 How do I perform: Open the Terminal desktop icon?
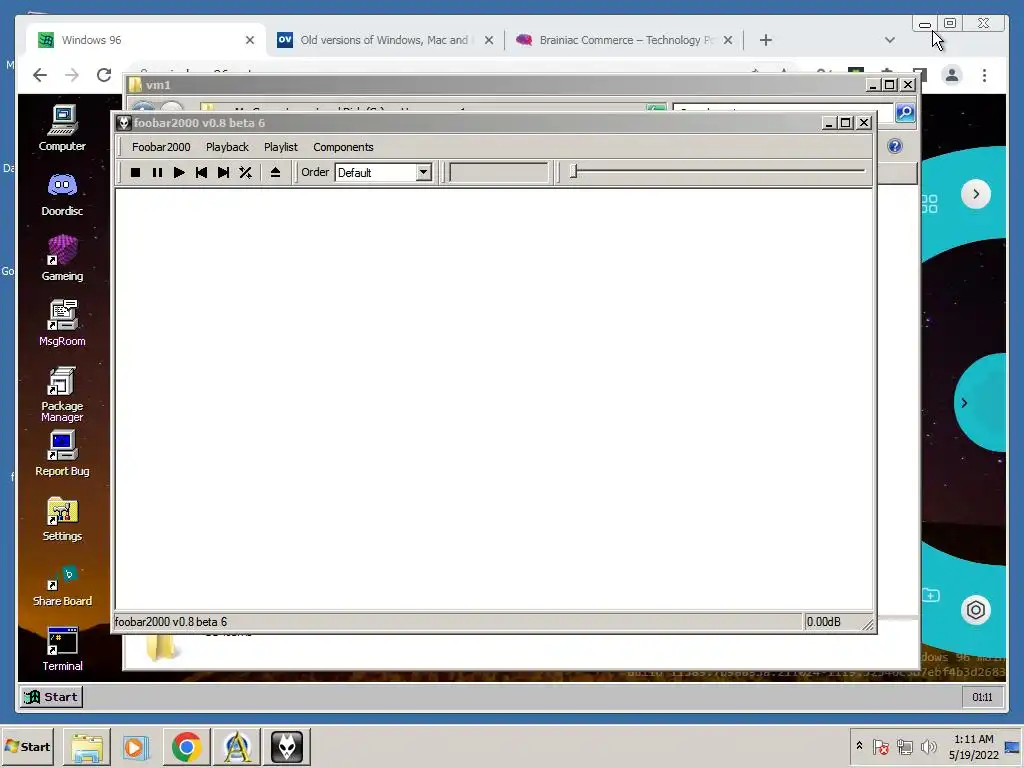pyautogui.click(x=62, y=649)
